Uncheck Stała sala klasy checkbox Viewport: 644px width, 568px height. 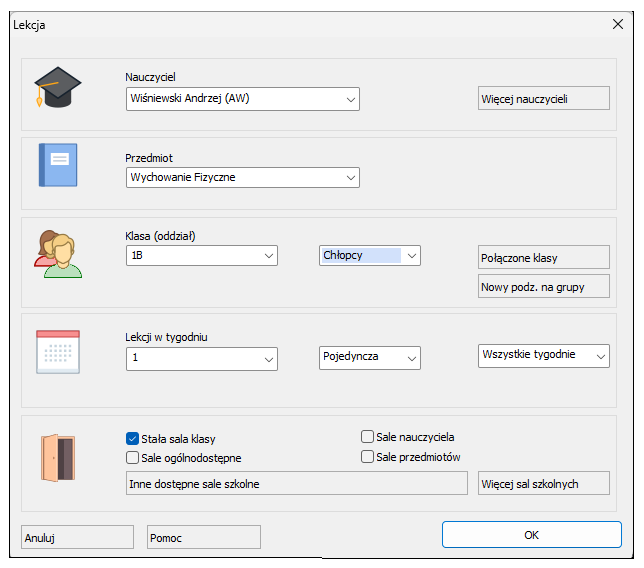pos(132,439)
